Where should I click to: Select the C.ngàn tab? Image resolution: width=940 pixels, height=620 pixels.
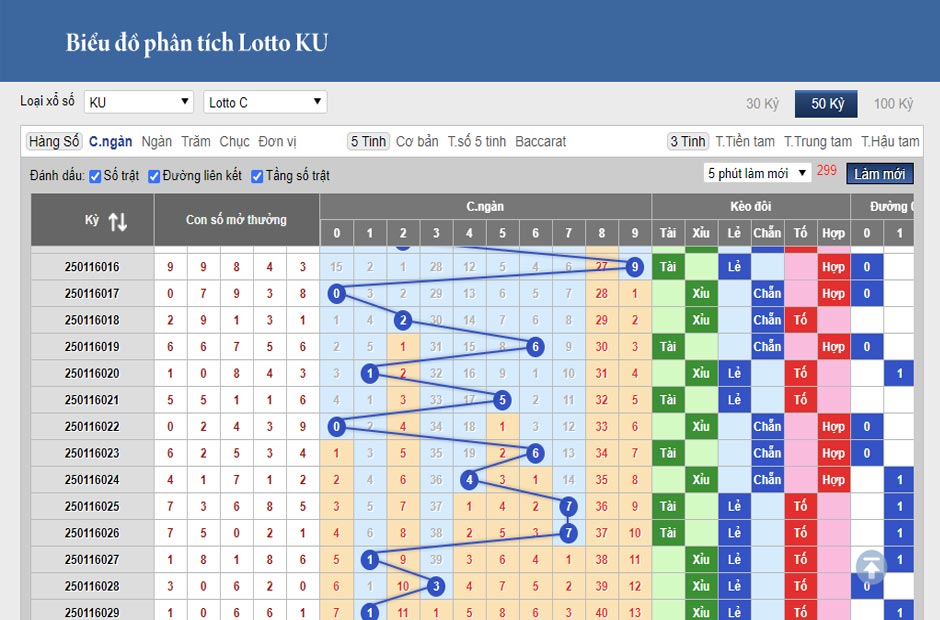coord(110,142)
